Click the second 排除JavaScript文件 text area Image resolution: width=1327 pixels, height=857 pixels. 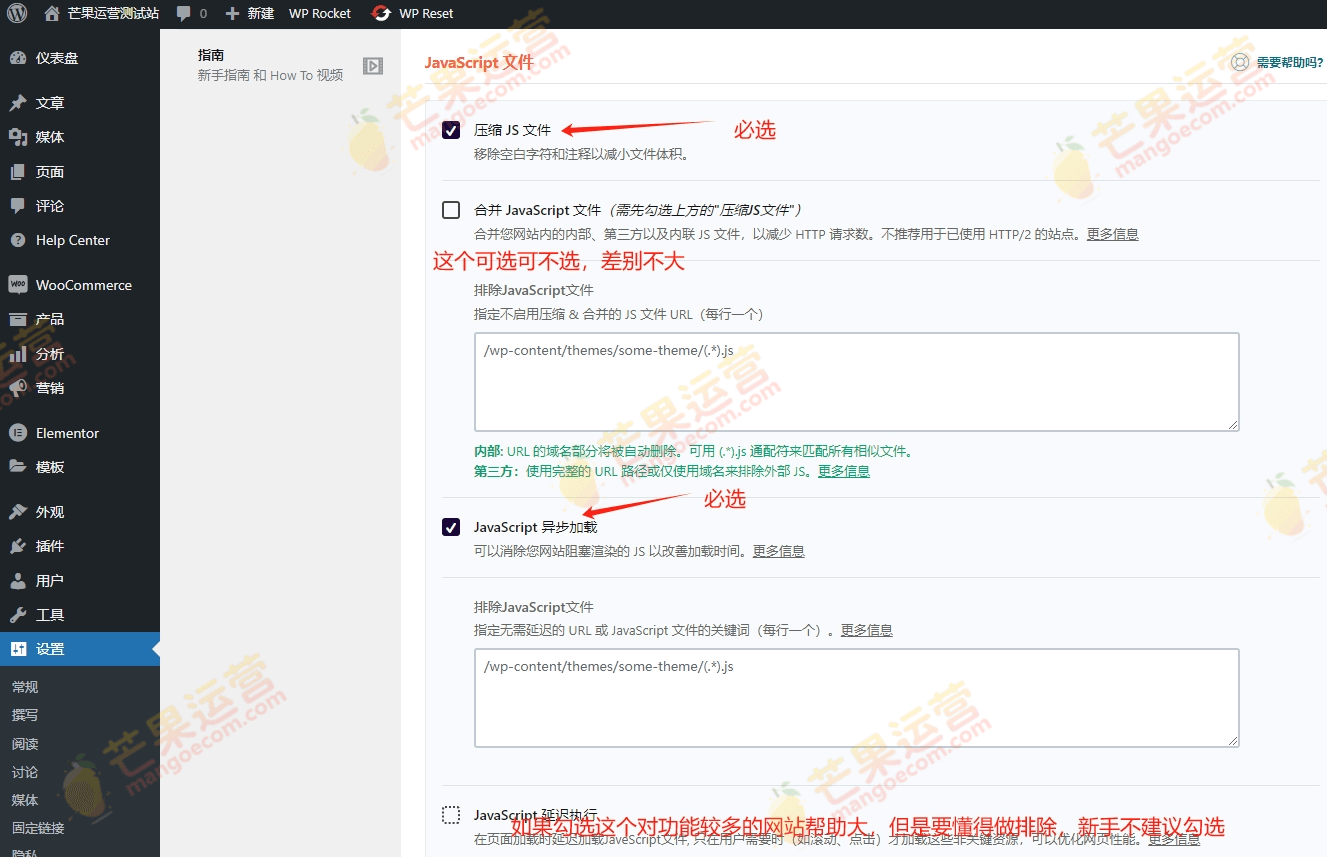pos(856,697)
